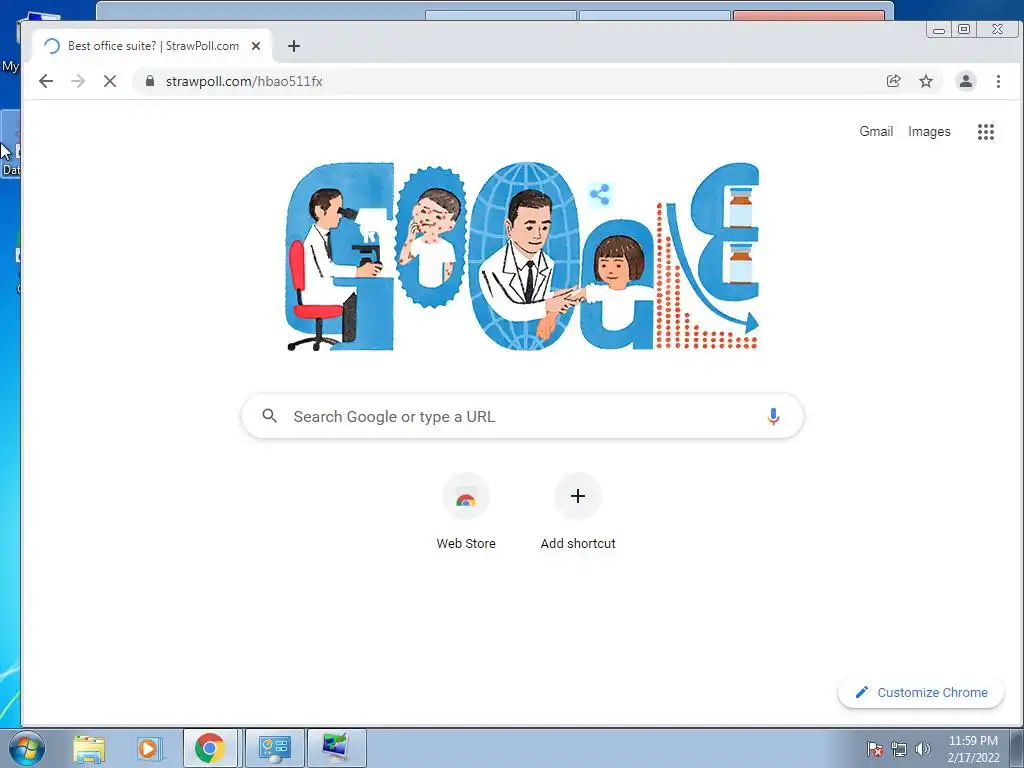Share the doodle using the share icon
Screen dimensions: 1024x768
click(x=599, y=194)
